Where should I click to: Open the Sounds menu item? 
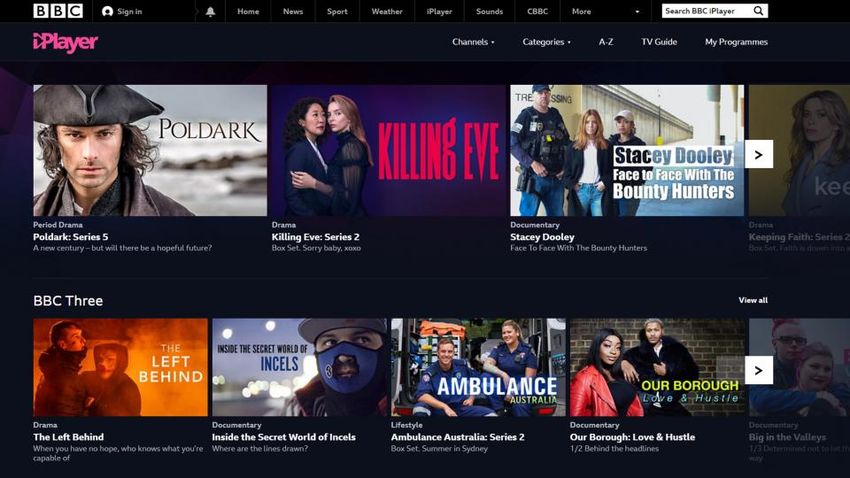click(490, 11)
